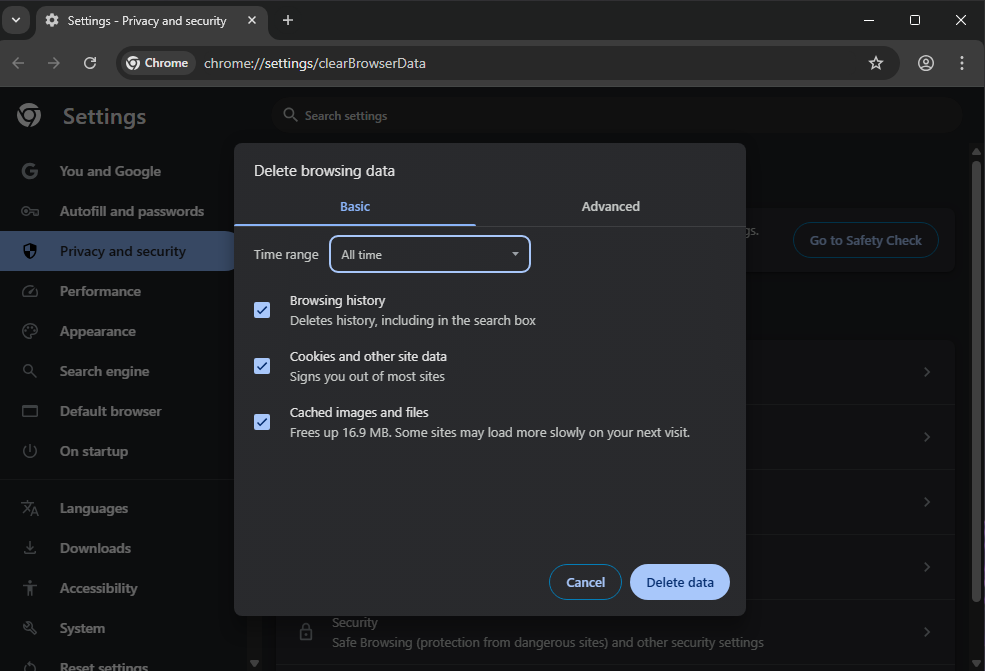Click the key icon for Autofill and passwords

point(30,211)
